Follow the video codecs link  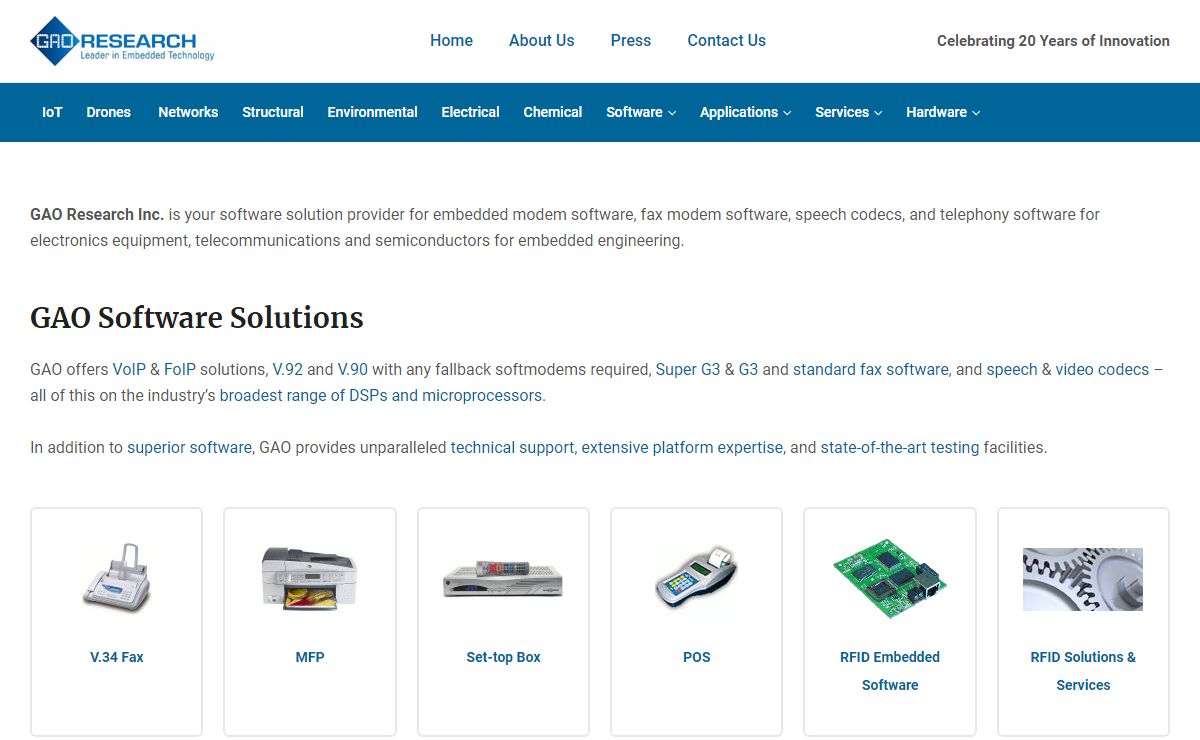point(1102,369)
